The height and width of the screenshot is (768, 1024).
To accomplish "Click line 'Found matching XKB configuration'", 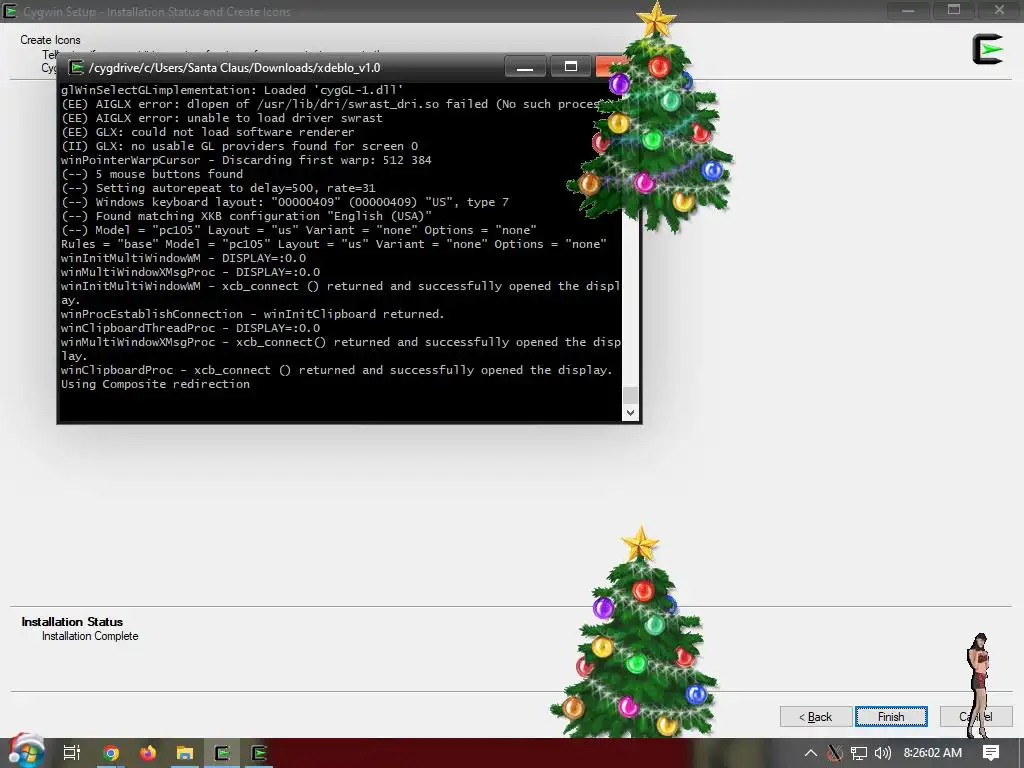I will (x=246, y=216).
